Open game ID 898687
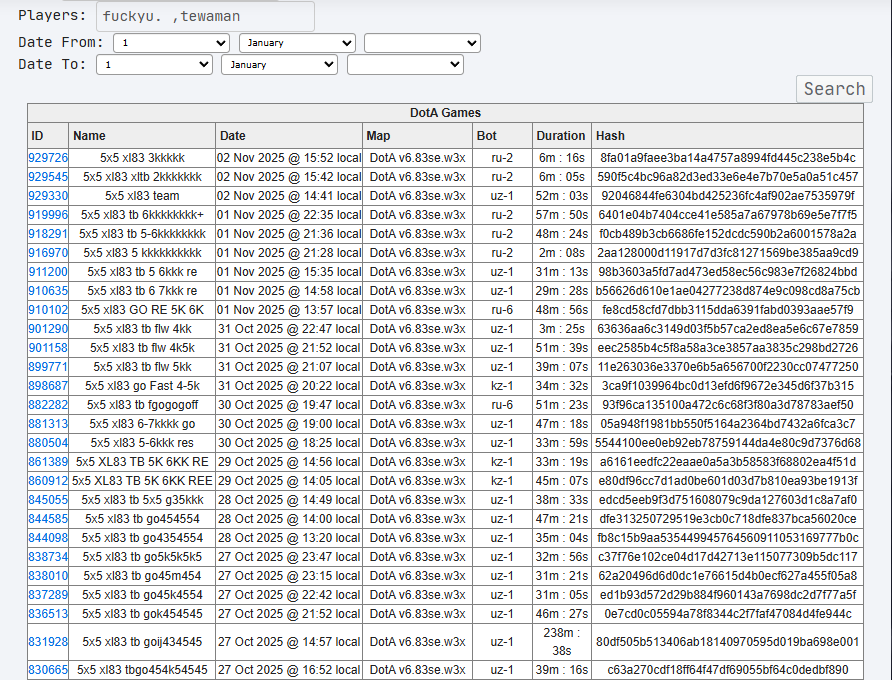The image size is (892, 680). [x=48, y=386]
